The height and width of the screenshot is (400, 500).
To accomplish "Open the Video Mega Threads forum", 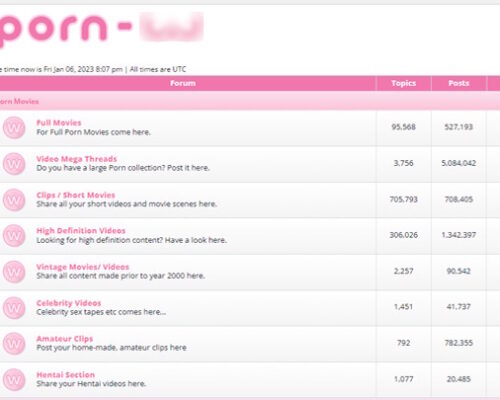I will pos(77,159).
